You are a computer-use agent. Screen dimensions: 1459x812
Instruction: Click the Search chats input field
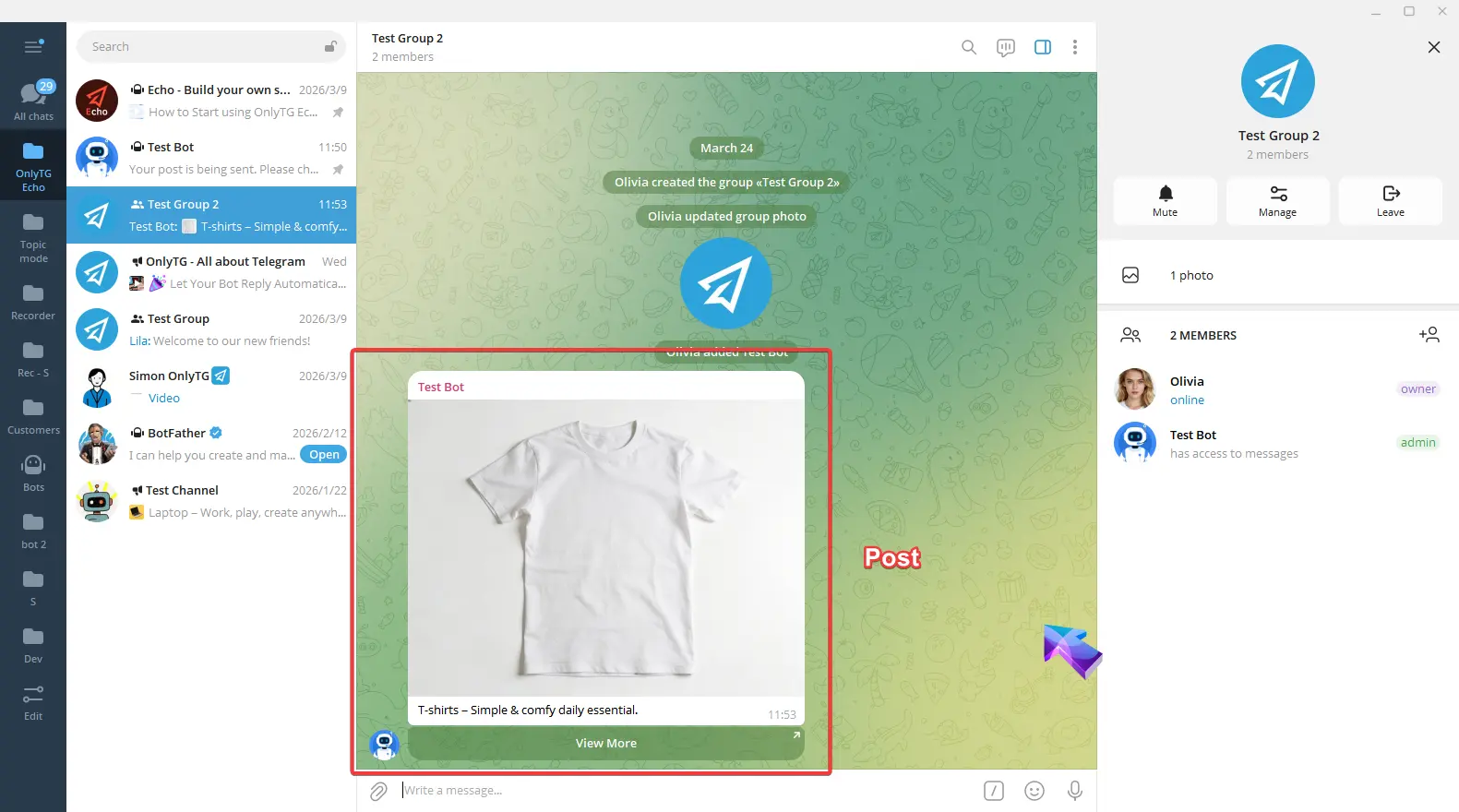[x=203, y=47]
